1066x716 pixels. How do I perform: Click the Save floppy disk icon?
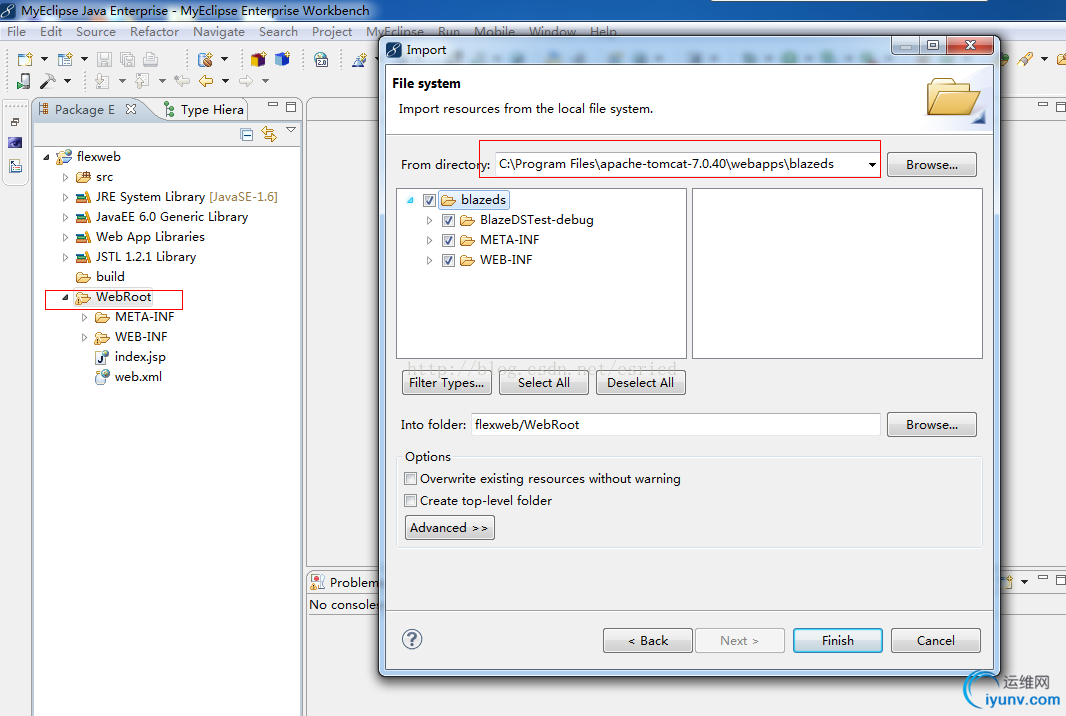coord(104,59)
